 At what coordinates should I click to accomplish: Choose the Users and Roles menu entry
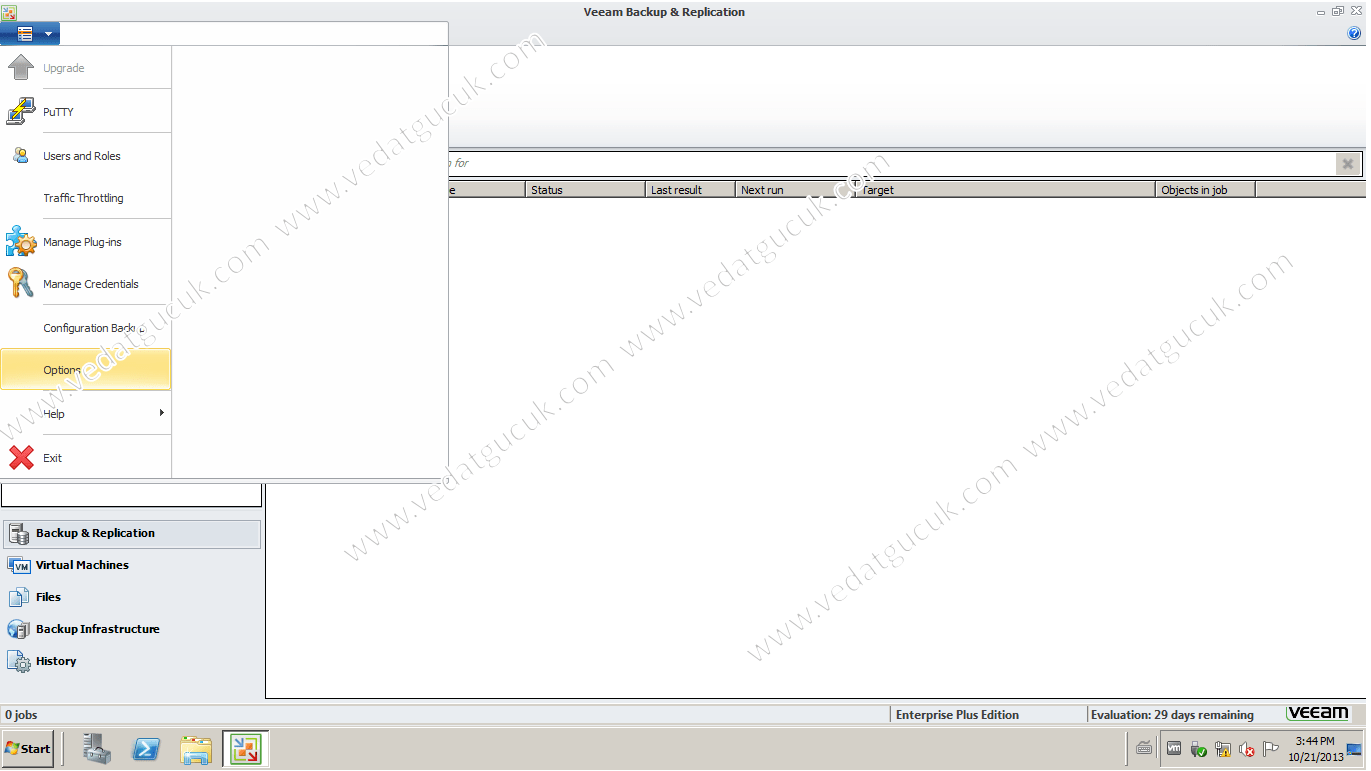click(x=86, y=156)
